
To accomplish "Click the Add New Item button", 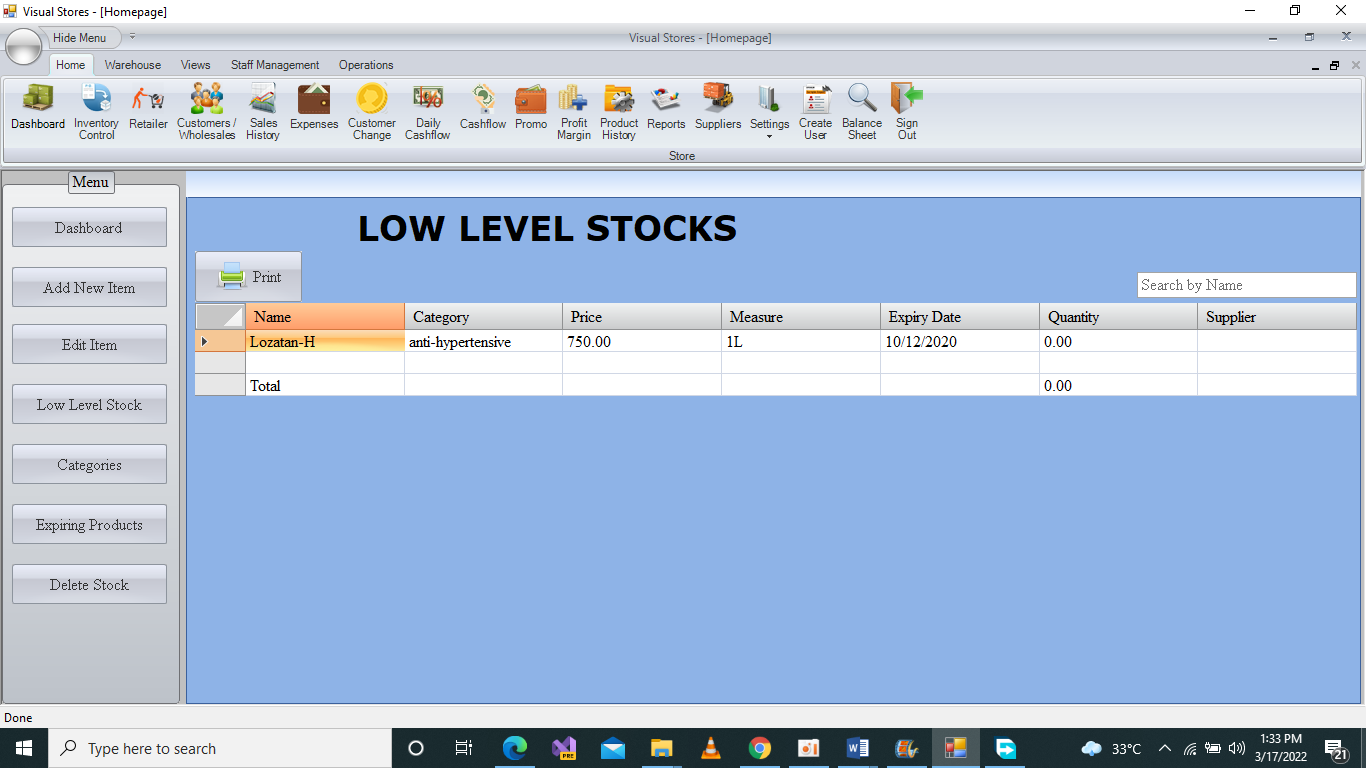I will (89, 287).
